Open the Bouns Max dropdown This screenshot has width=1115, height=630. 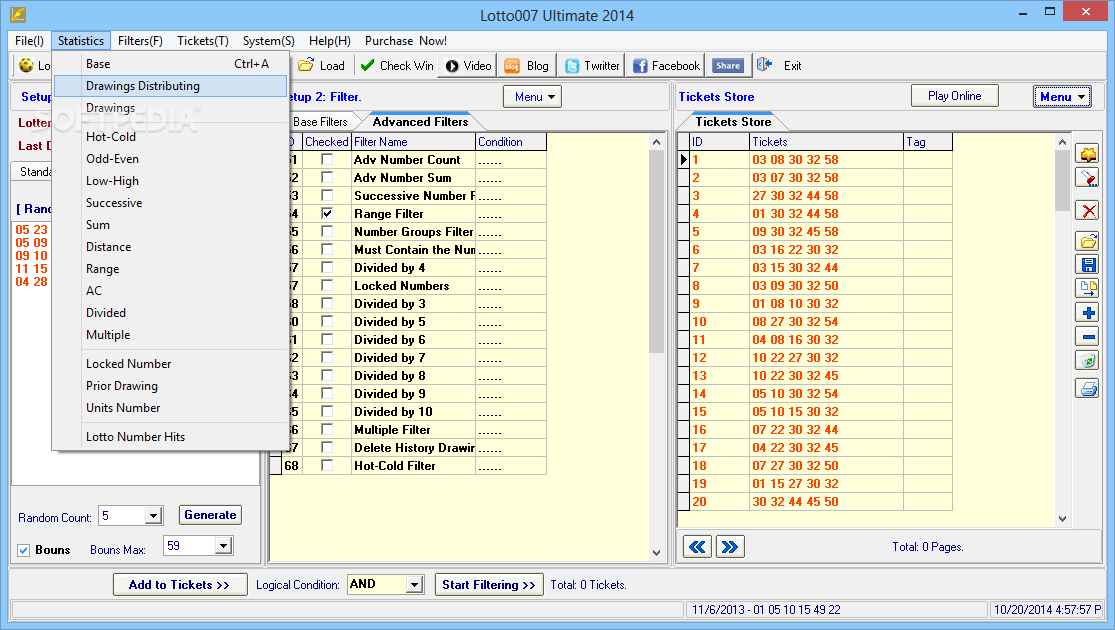[223, 546]
